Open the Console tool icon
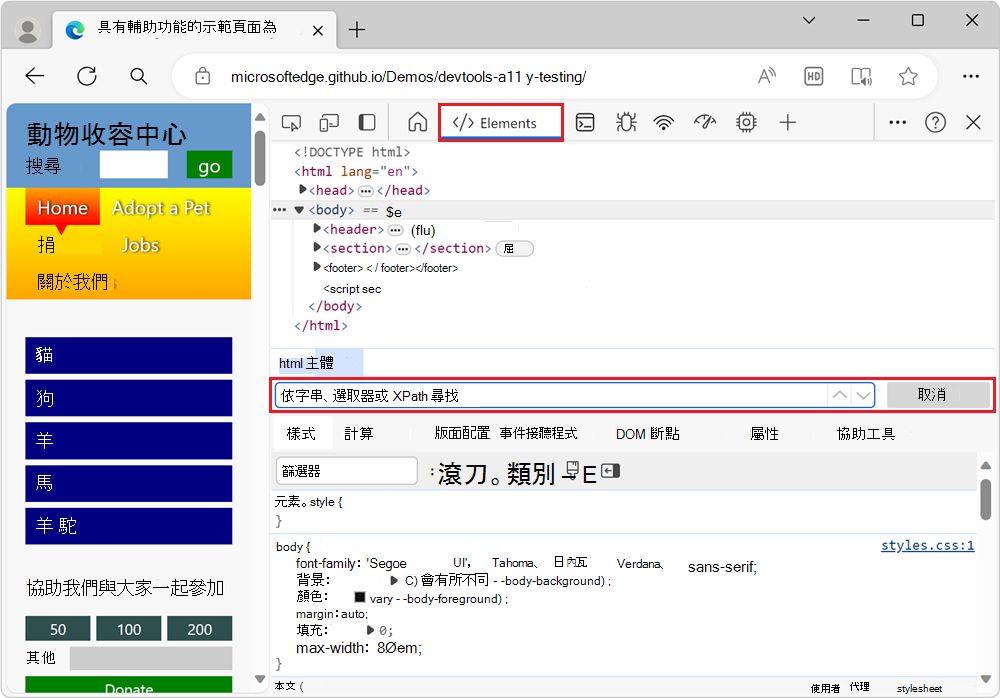This screenshot has height=698, width=1000. click(585, 122)
